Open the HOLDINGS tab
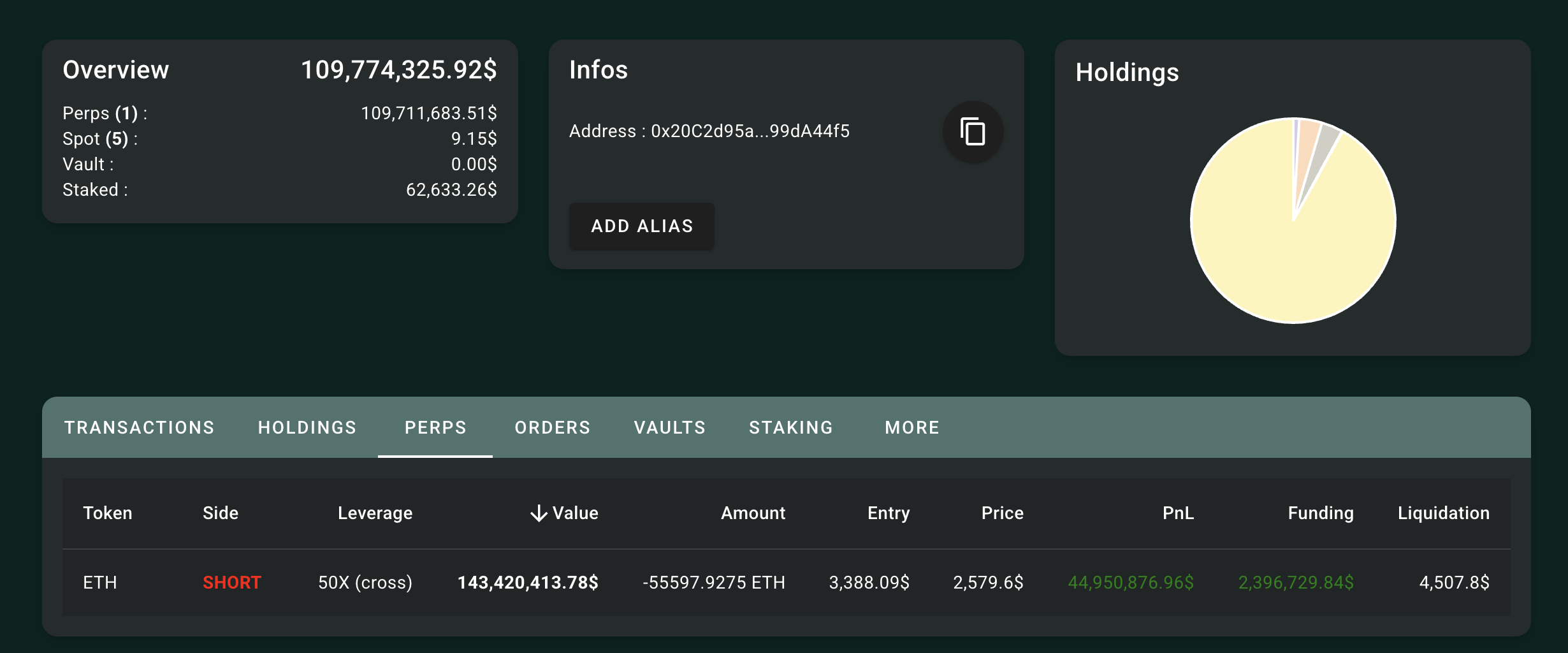This screenshot has height=653, width=1568. click(307, 427)
